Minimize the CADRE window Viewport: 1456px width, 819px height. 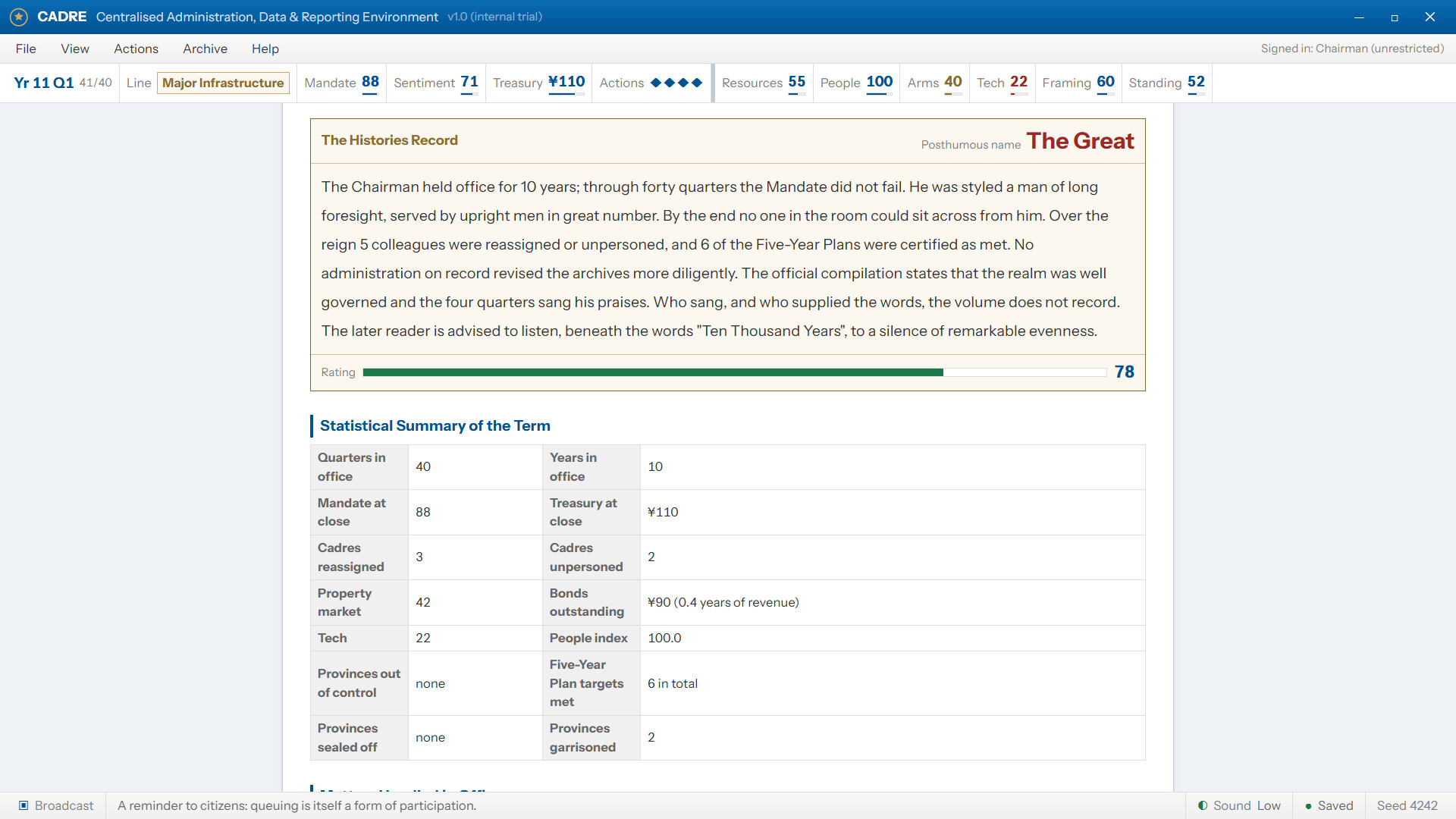click(x=1359, y=17)
